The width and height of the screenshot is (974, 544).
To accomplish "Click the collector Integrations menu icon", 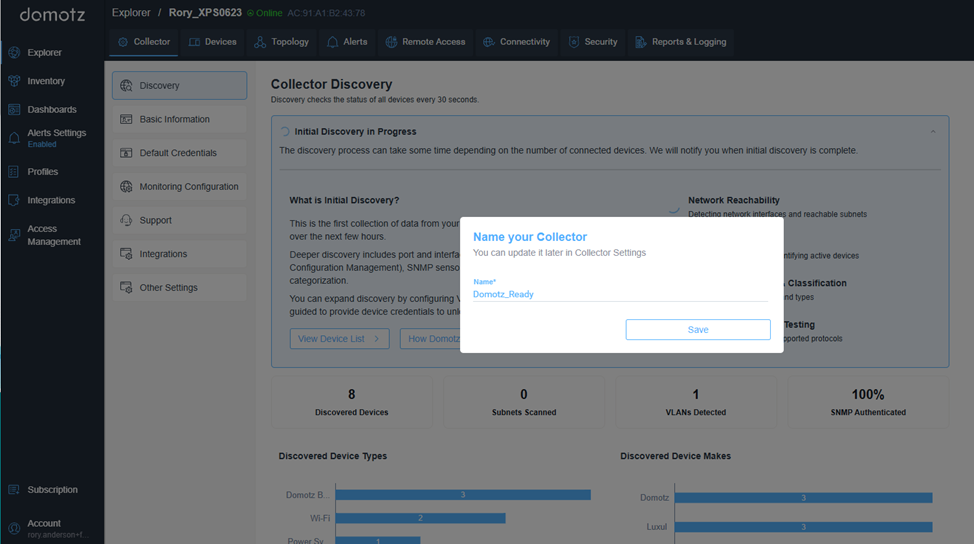I will tap(126, 254).
